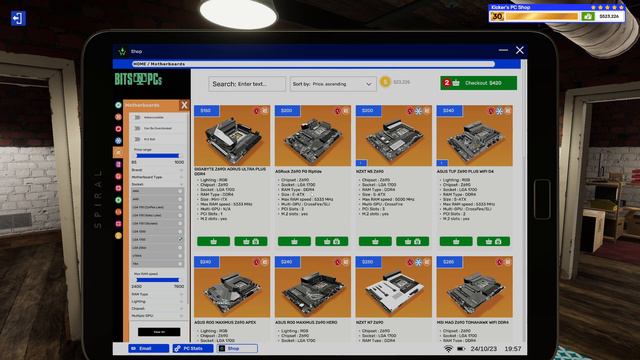640x360 pixels.
Task: Open the teal category icon in the sidebar
Action: point(118,105)
